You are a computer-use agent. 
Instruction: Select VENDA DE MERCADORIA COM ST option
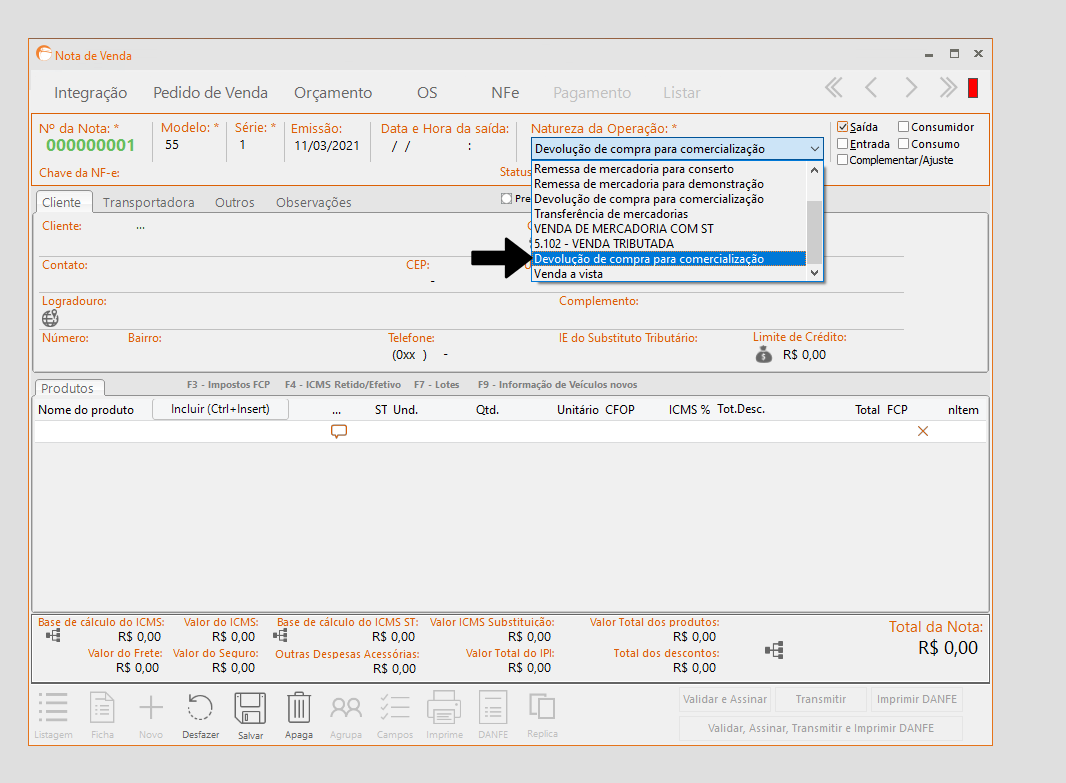click(670, 228)
